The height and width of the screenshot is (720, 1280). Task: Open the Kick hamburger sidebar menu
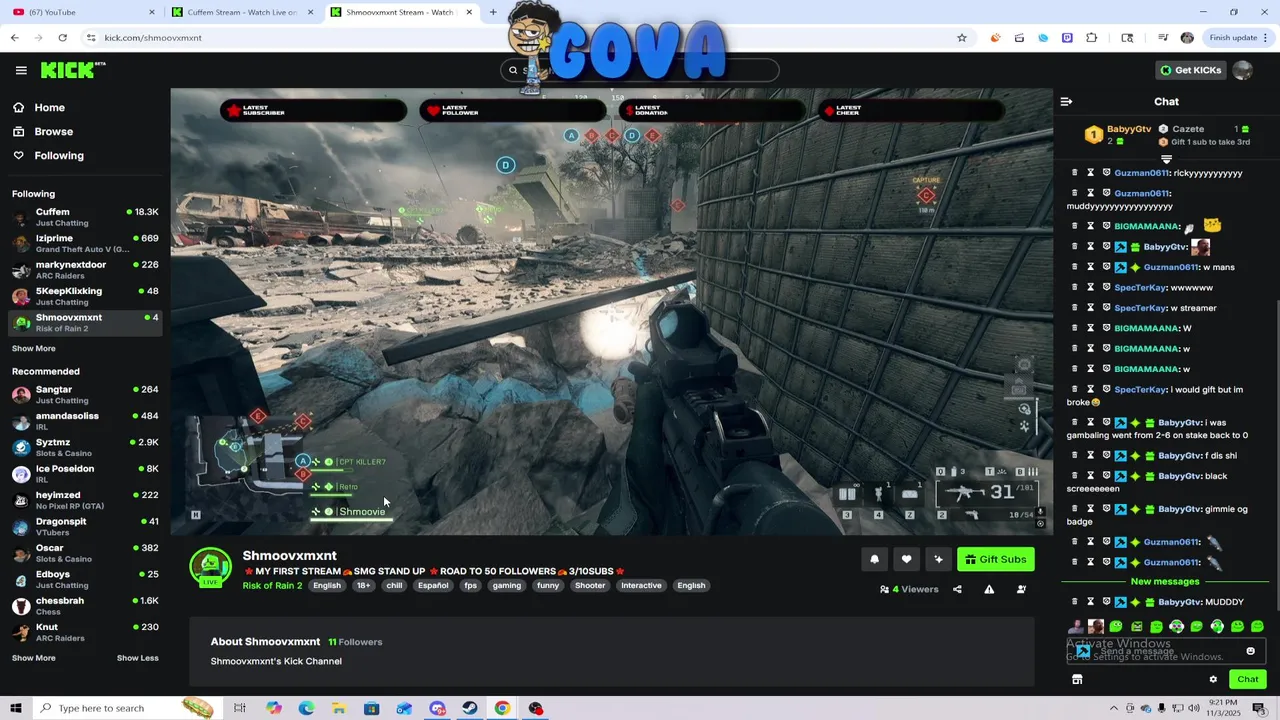pos(21,70)
